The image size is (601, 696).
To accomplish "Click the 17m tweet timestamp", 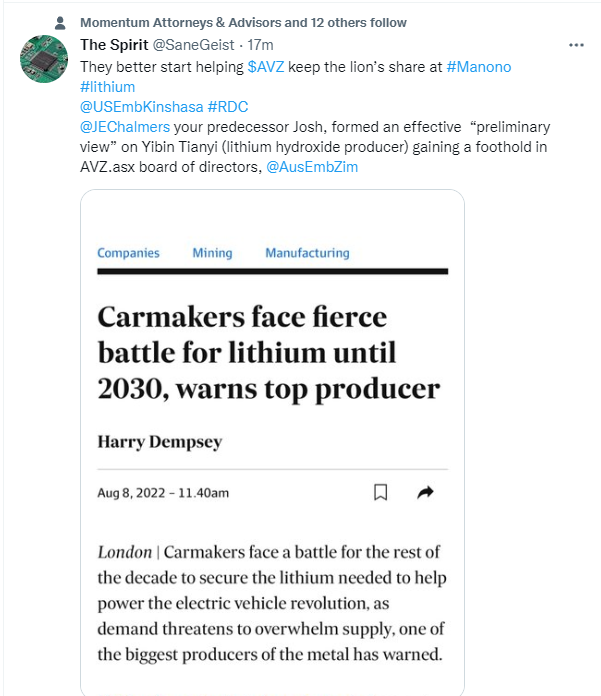I will (260, 45).
